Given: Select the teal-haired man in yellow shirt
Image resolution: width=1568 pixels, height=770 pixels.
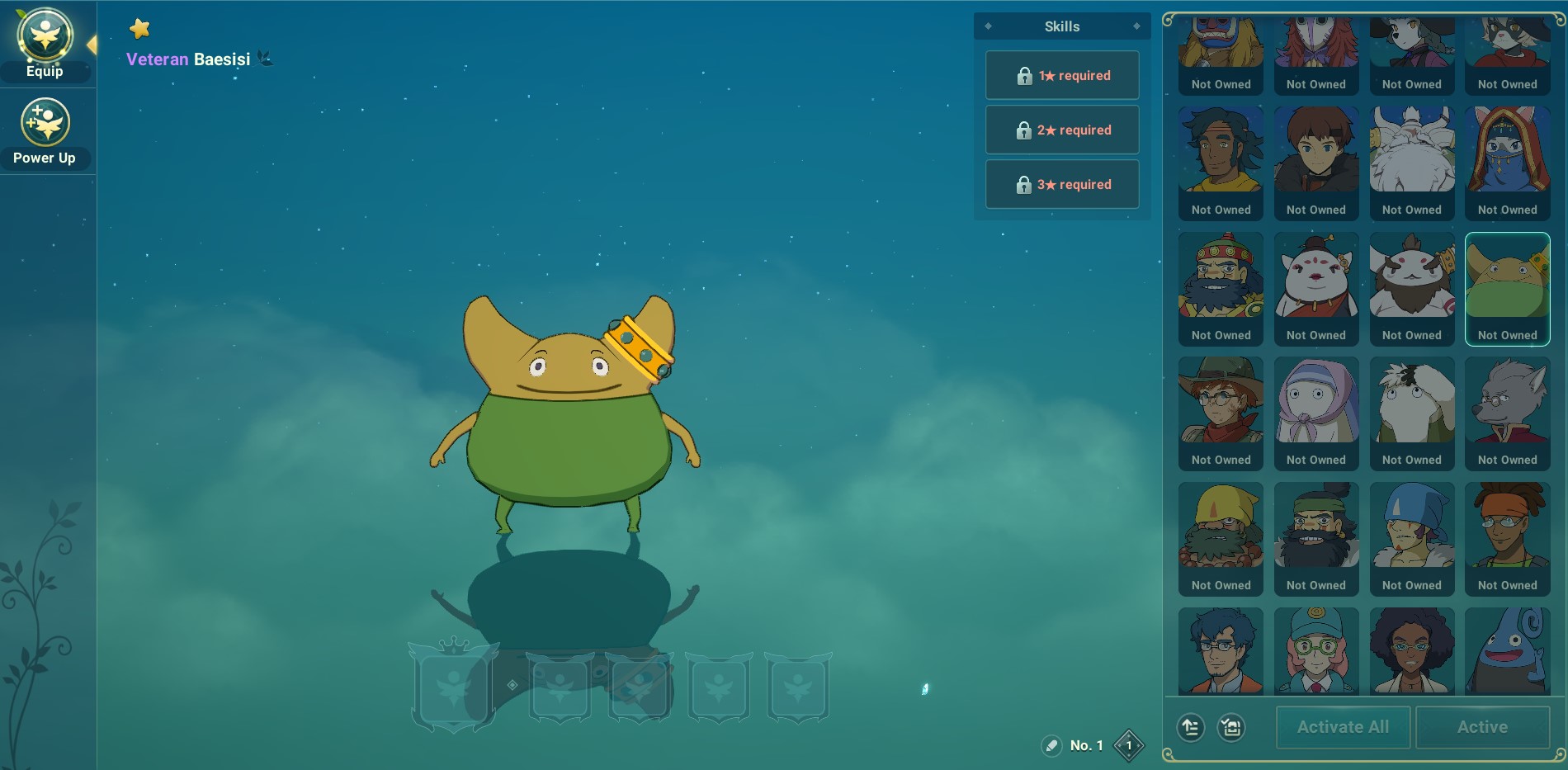Looking at the screenshot, I should click(x=1221, y=163).
